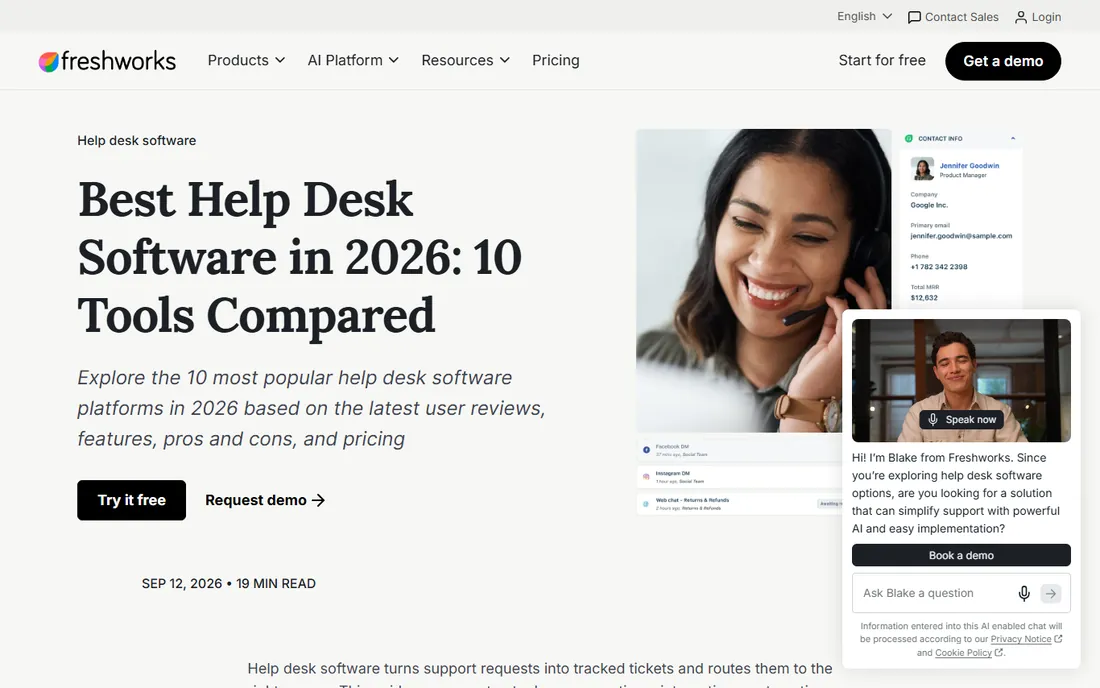Image resolution: width=1100 pixels, height=688 pixels.
Task: Click the Jennifer Goodwin name
Action: [x=970, y=166]
